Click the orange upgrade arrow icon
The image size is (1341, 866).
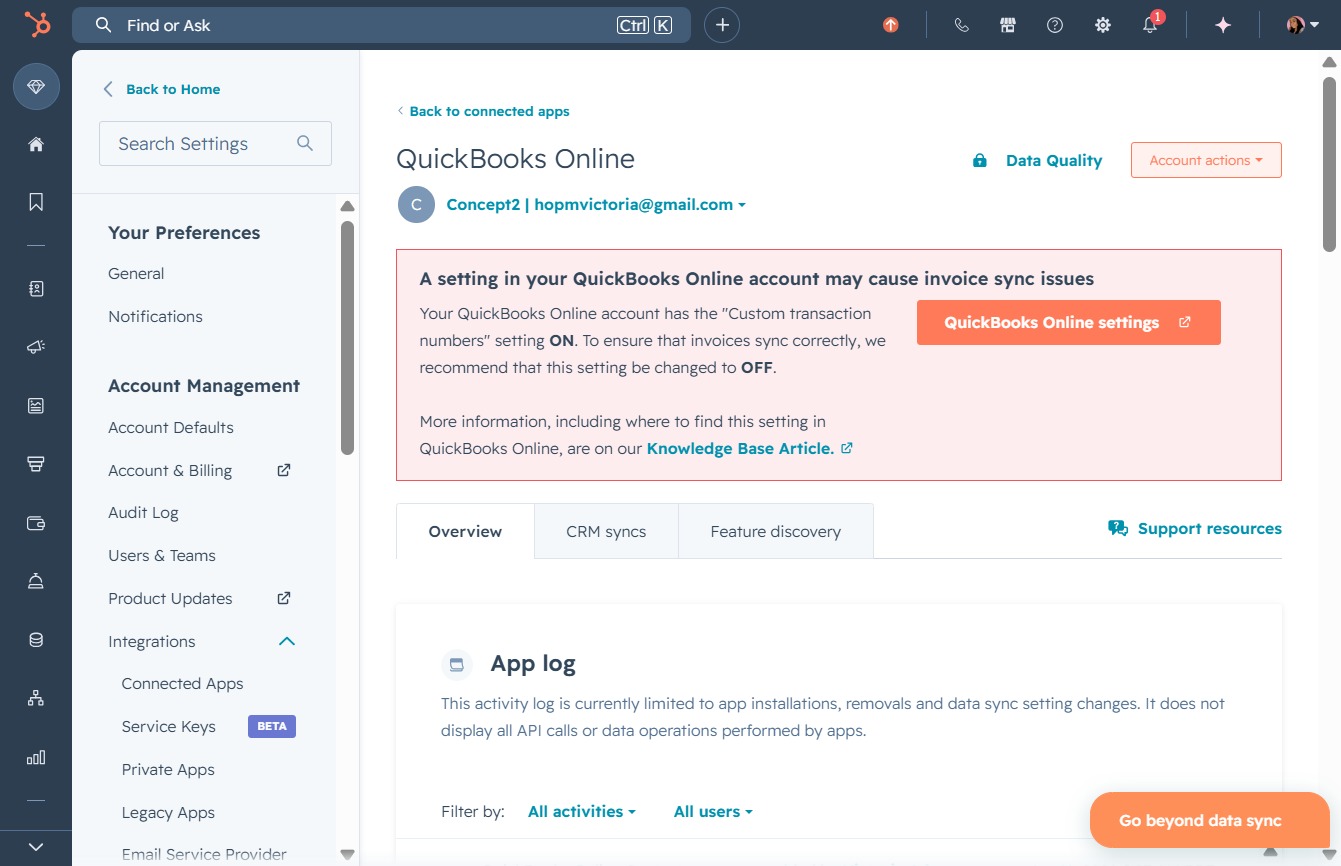[x=890, y=25]
